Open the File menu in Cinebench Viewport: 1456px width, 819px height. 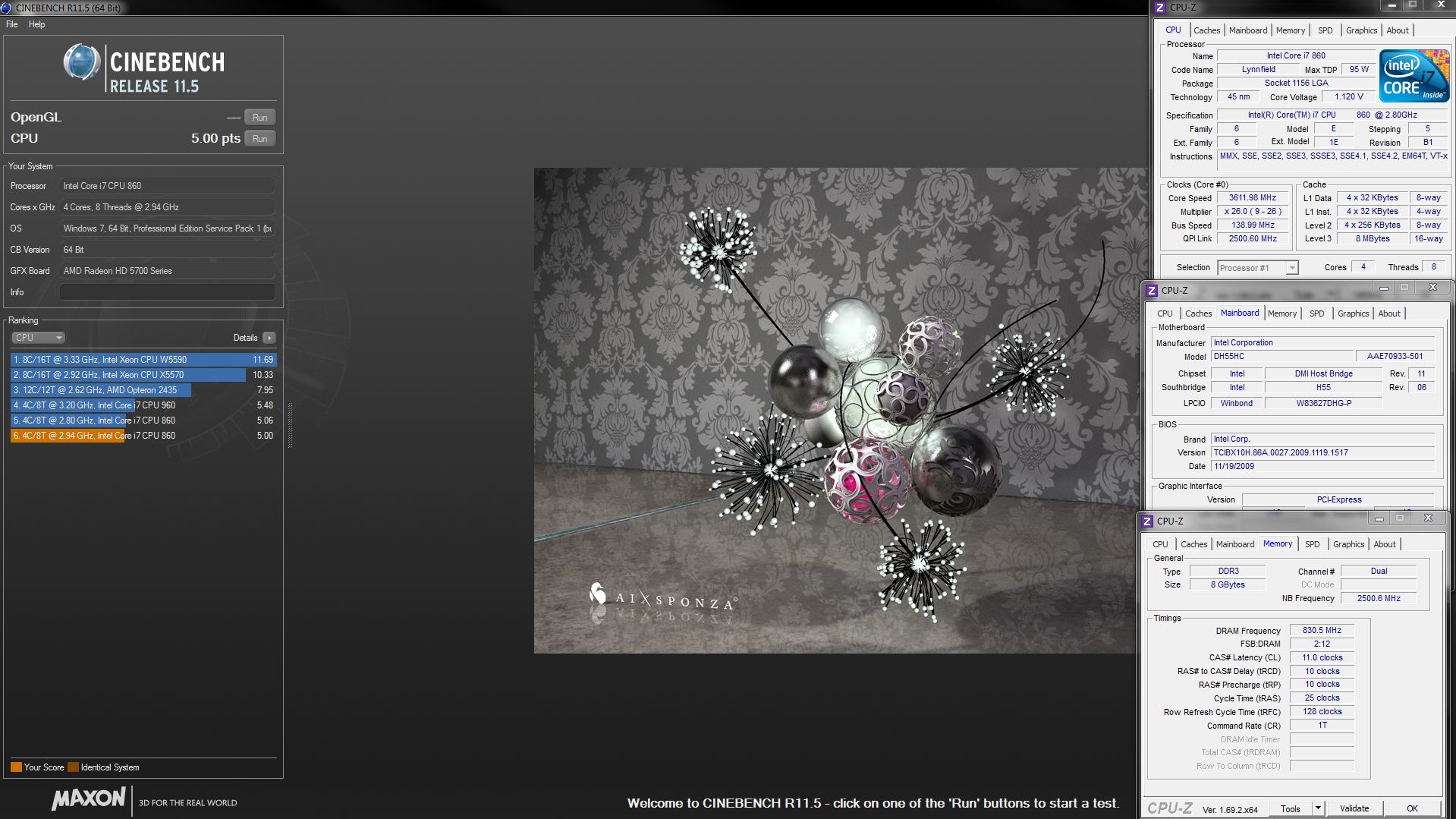coord(12,24)
